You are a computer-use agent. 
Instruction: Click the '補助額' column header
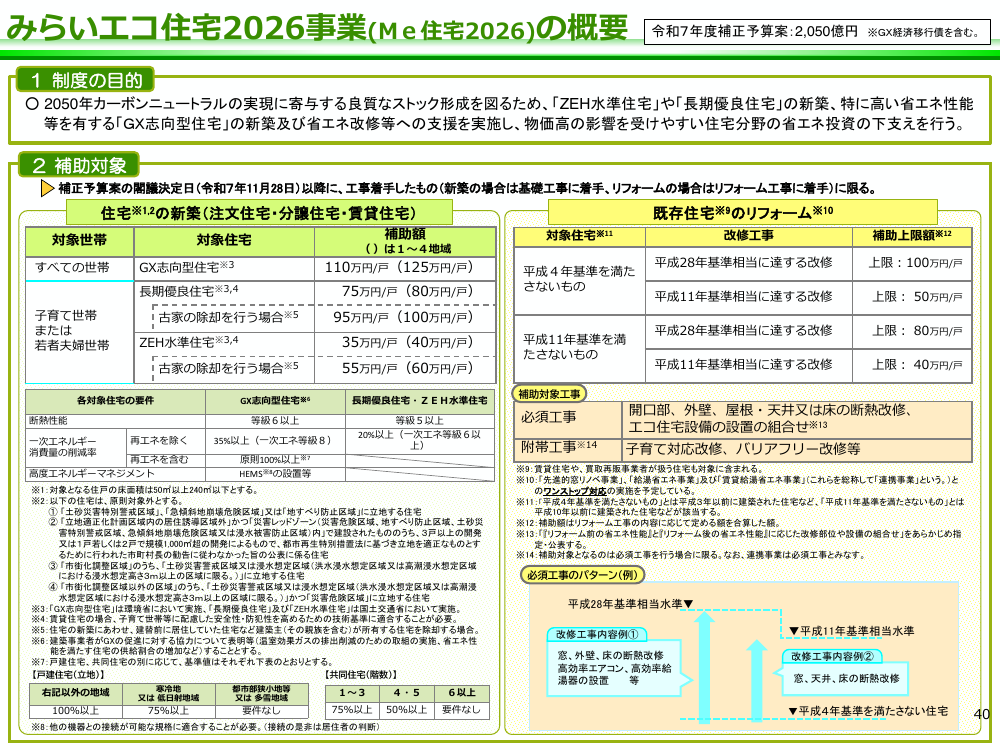(x=405, y=241)
